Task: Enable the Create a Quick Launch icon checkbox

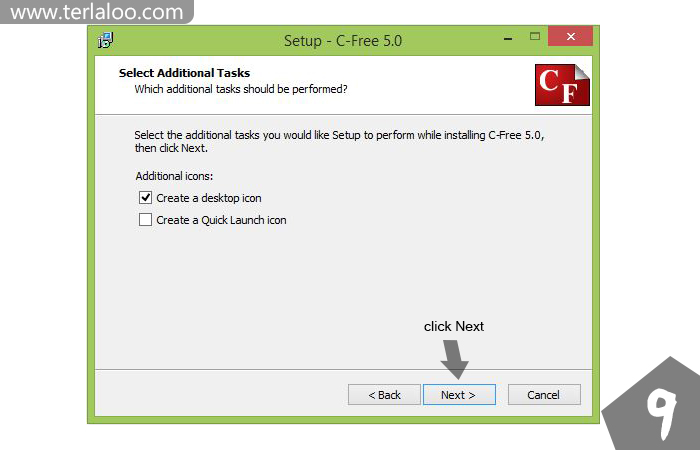Action: 146,220
